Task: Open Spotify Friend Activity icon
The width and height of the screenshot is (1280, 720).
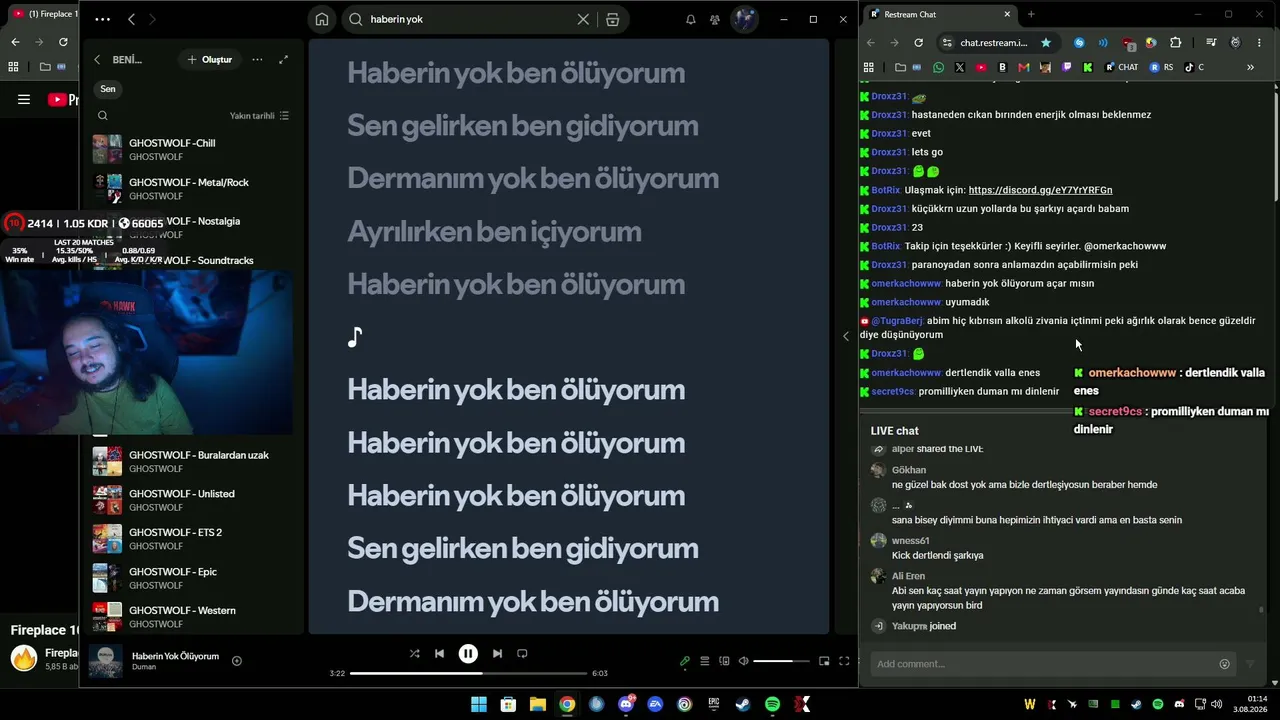Action: point(715,19)
